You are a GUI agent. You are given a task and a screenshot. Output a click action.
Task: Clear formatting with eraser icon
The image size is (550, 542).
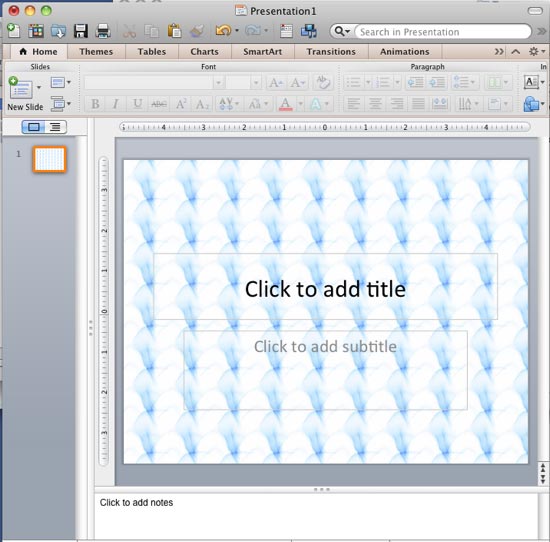(x=323, y=82)
